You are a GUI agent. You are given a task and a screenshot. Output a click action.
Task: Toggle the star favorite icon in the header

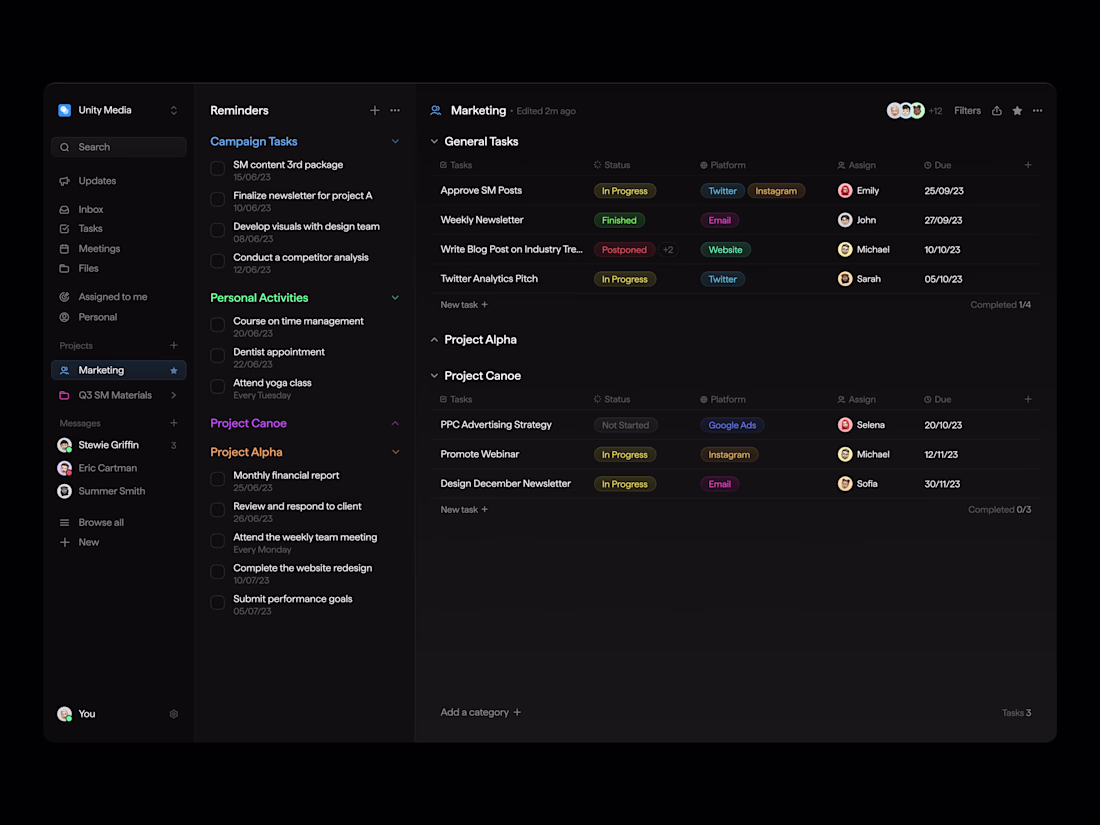coord(1017,111)
